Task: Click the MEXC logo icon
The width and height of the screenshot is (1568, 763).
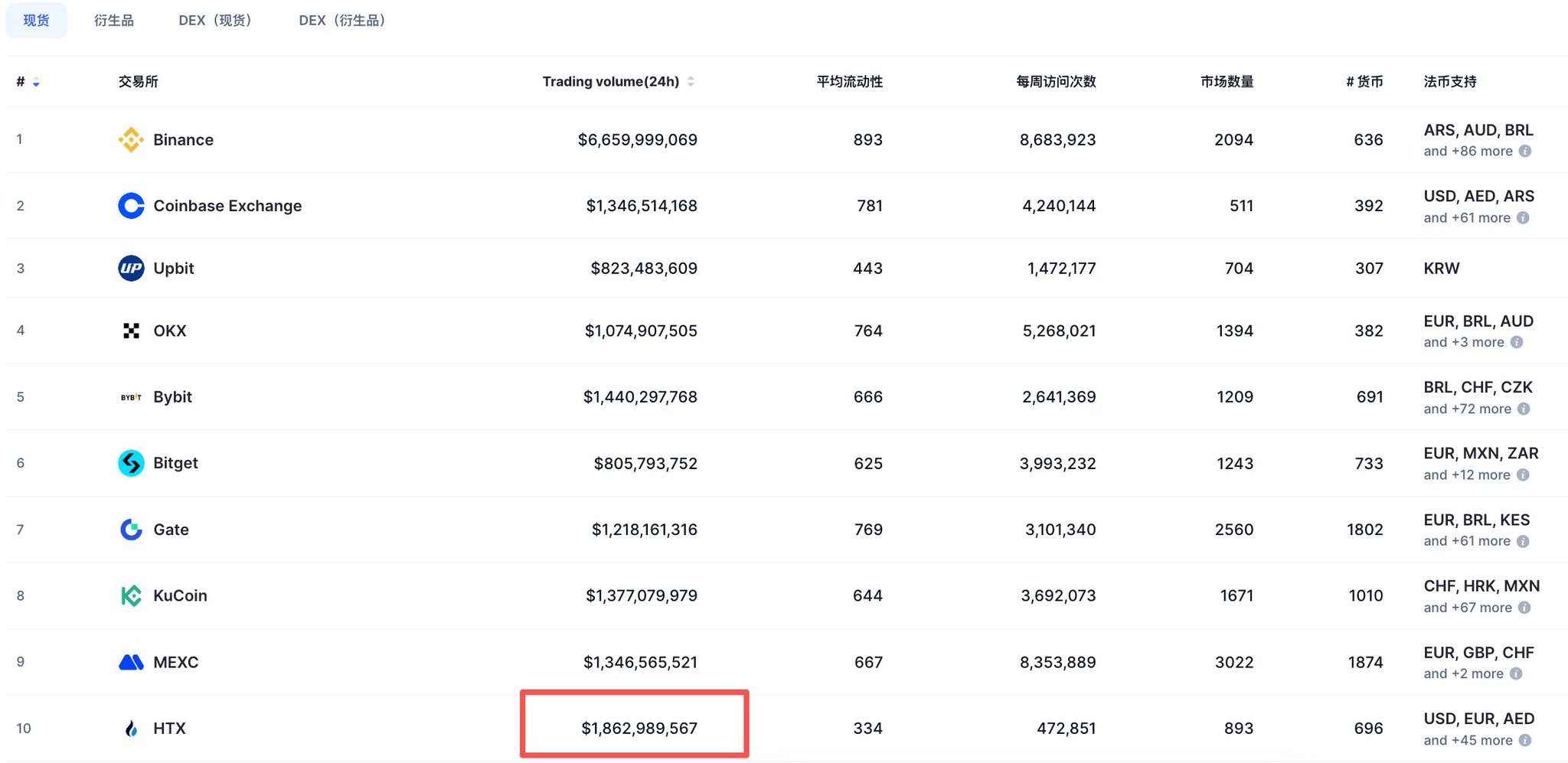Action: pyautogui.click(x=131, y=662)
